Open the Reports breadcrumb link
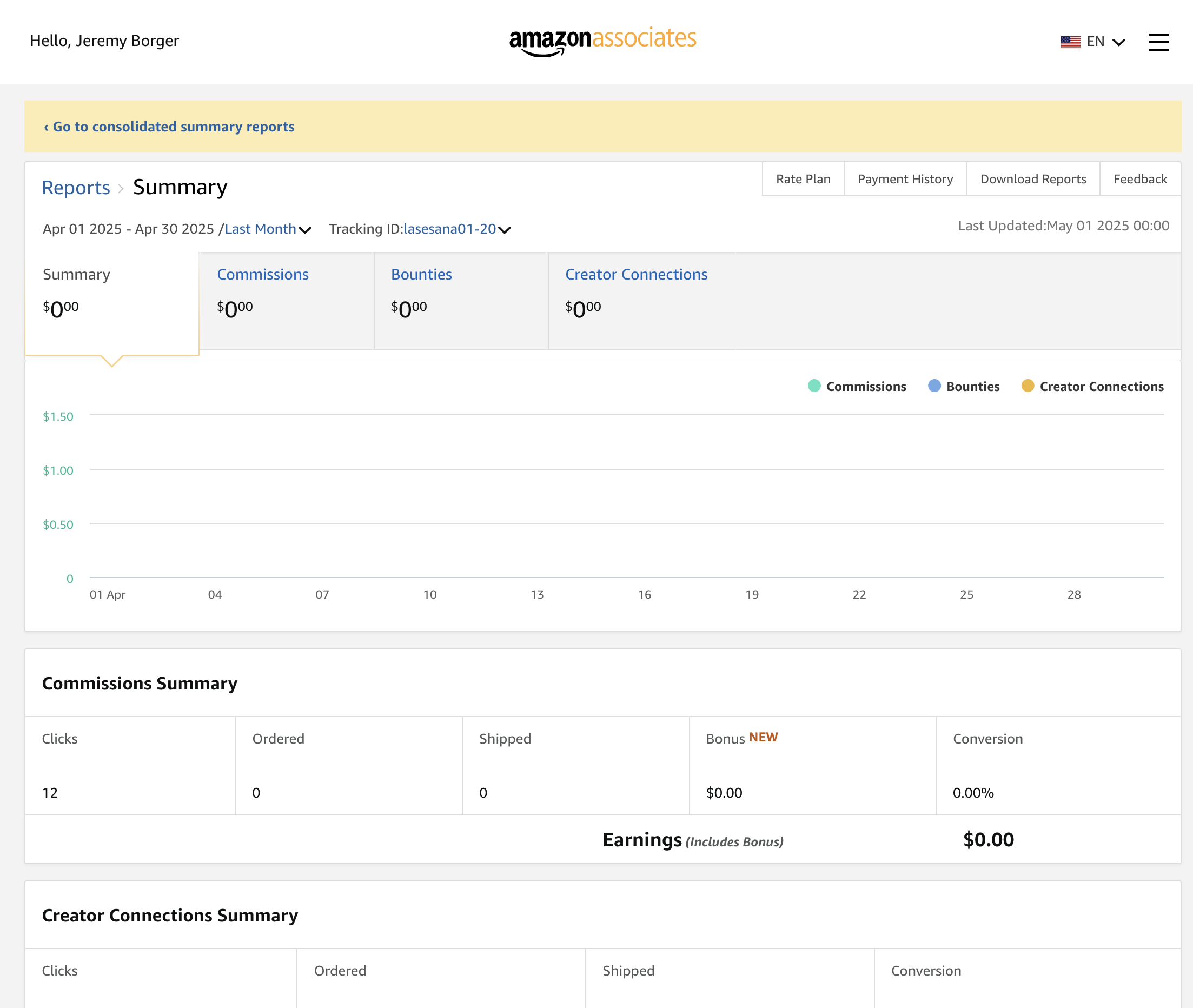The image size is (1193, 1008). pyautogui.click(x=76, y=188)
